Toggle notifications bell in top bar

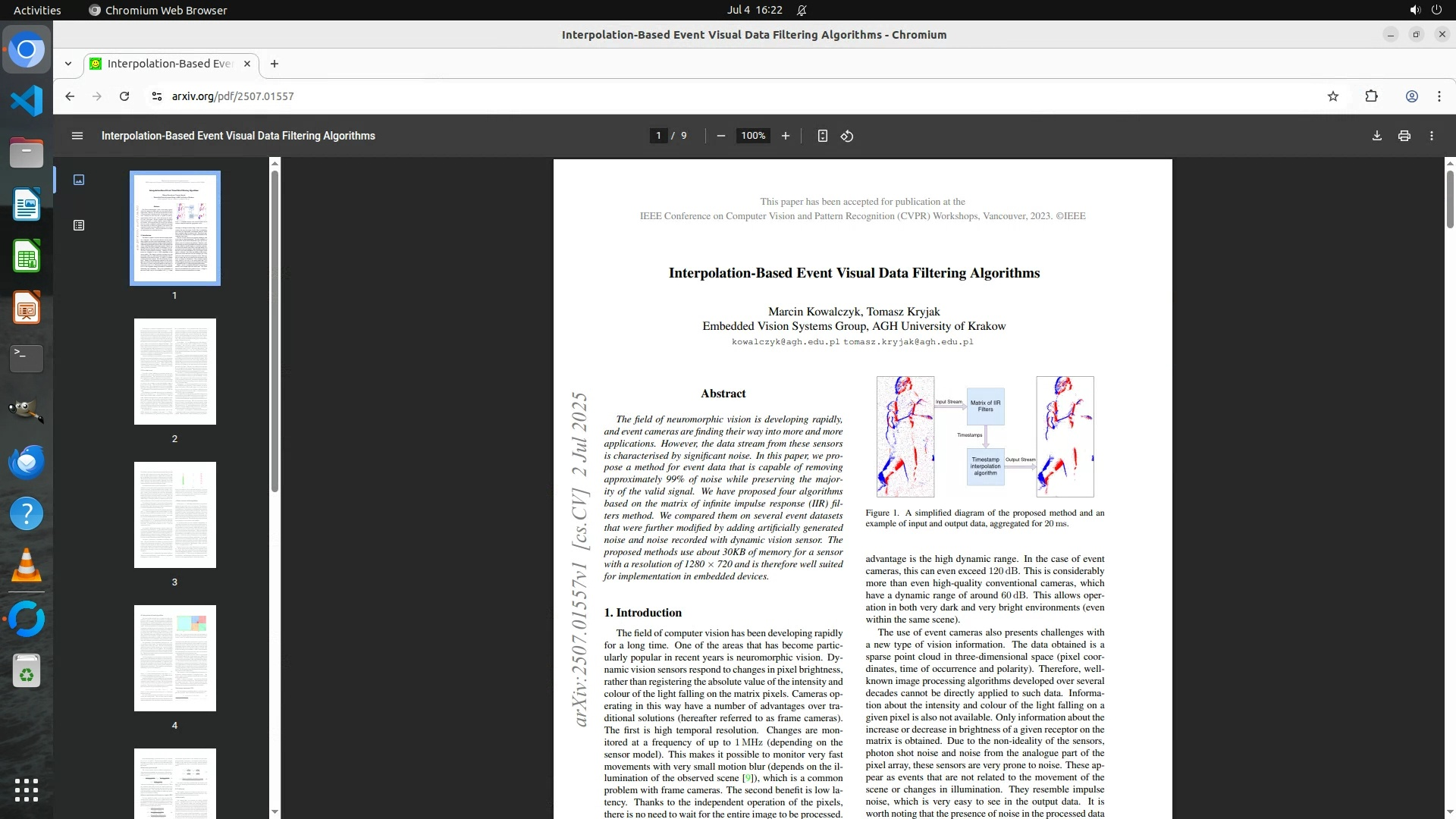pyautogui.click(x=802, y=10)
